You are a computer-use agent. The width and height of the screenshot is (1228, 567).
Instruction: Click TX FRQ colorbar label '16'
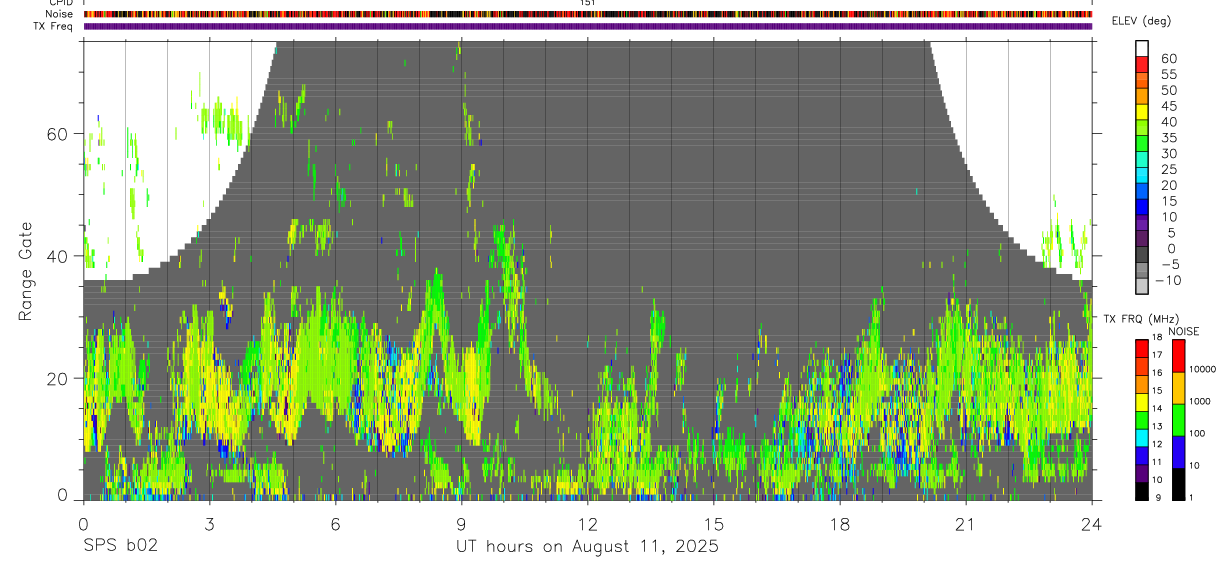click(1156, 372)
